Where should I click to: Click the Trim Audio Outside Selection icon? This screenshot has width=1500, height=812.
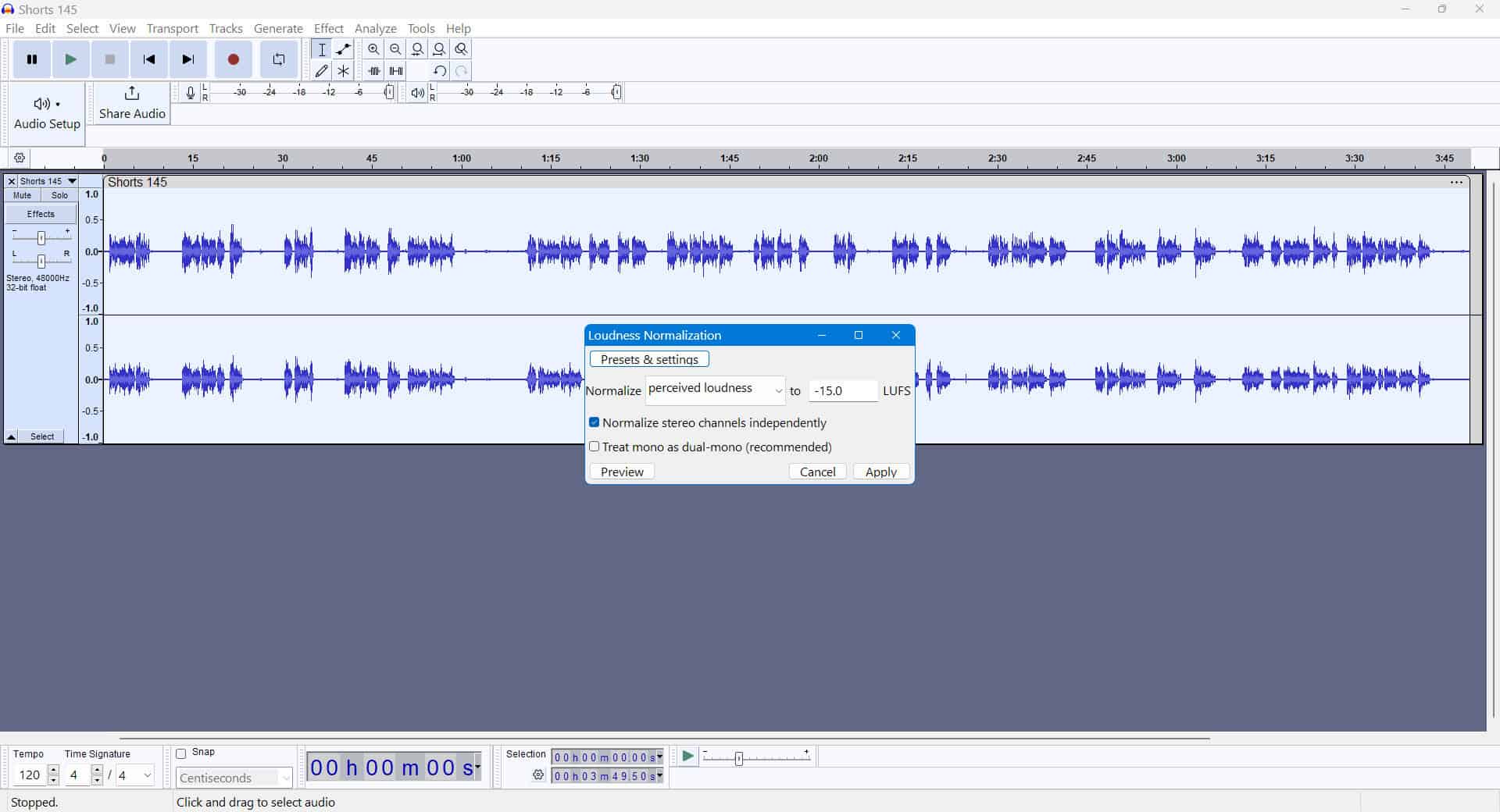[x=373, y=70]
